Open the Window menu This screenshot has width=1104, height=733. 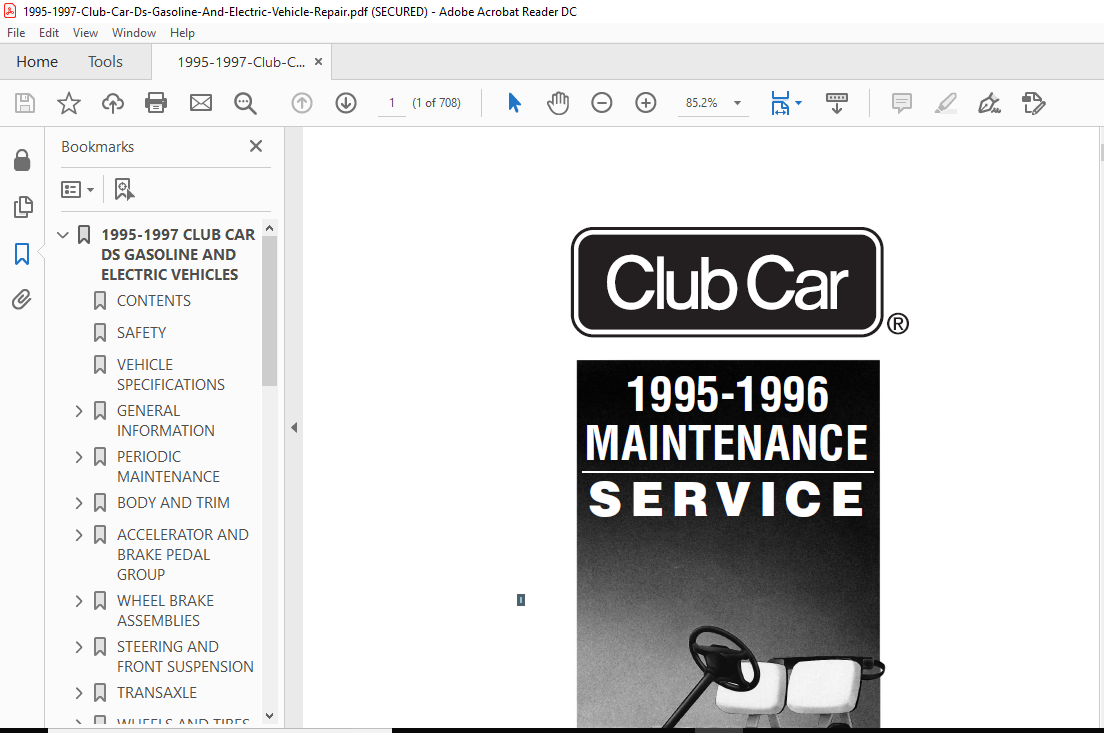coord(134,33)
